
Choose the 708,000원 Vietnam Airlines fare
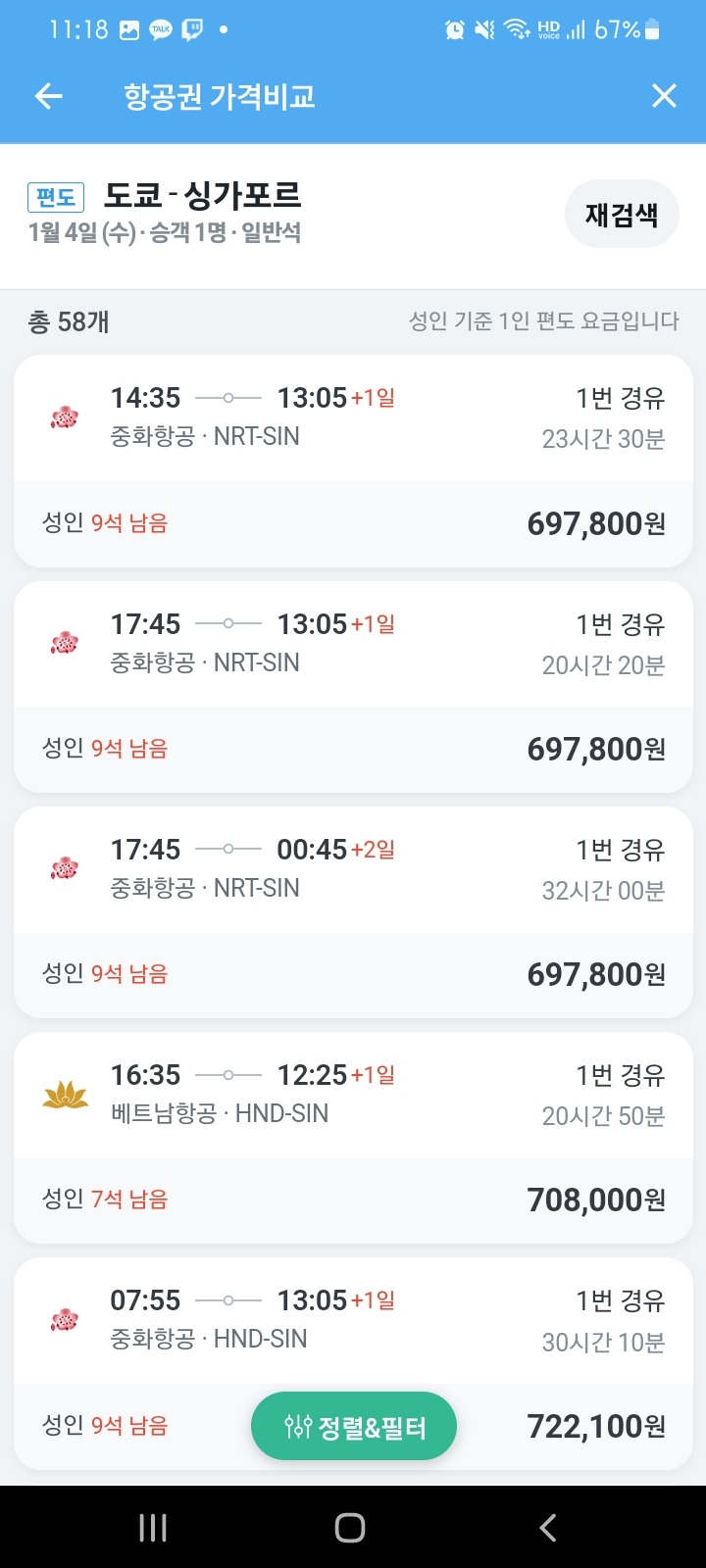(x=353, y=1138)
